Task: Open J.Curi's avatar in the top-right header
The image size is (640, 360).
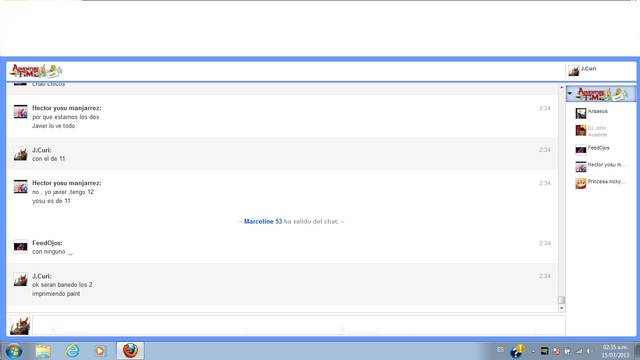Action: point(574,71)
